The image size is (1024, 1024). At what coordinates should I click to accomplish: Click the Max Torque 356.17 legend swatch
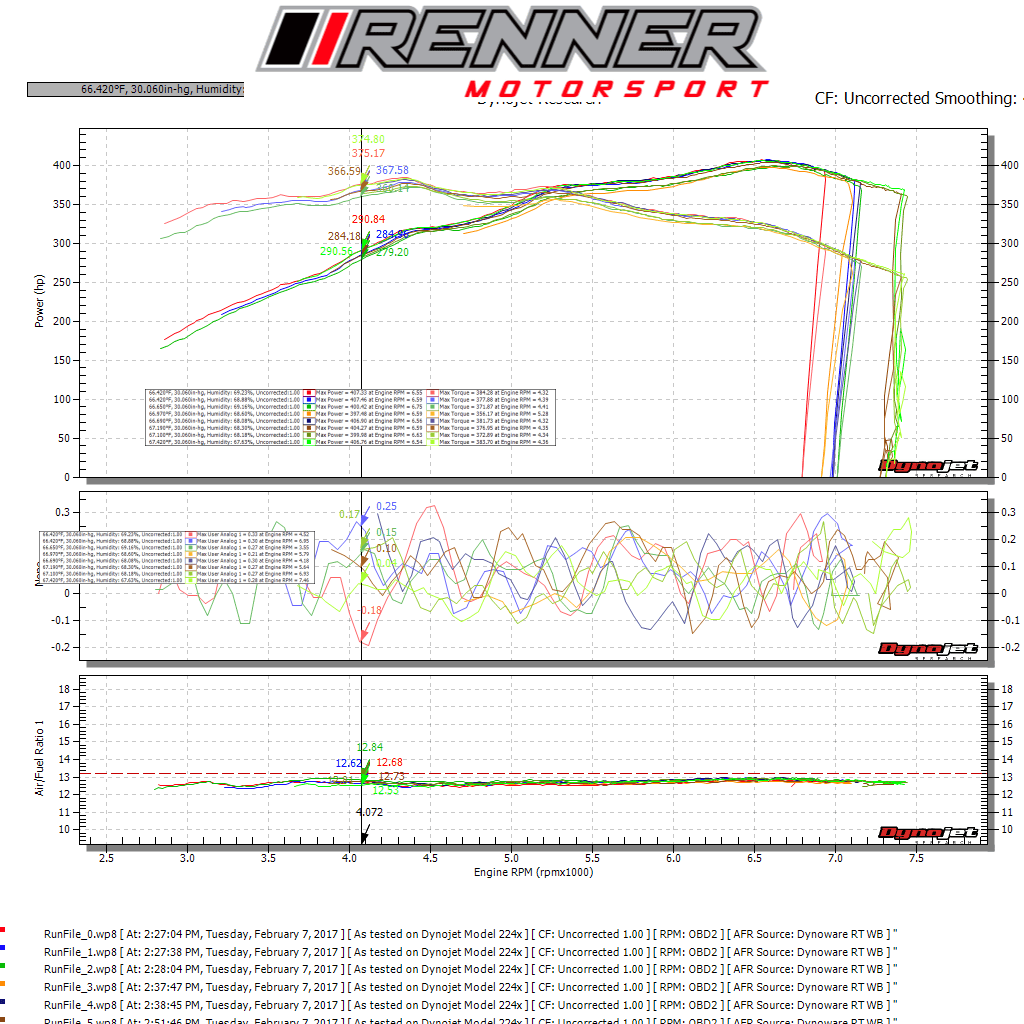(432, 414)
